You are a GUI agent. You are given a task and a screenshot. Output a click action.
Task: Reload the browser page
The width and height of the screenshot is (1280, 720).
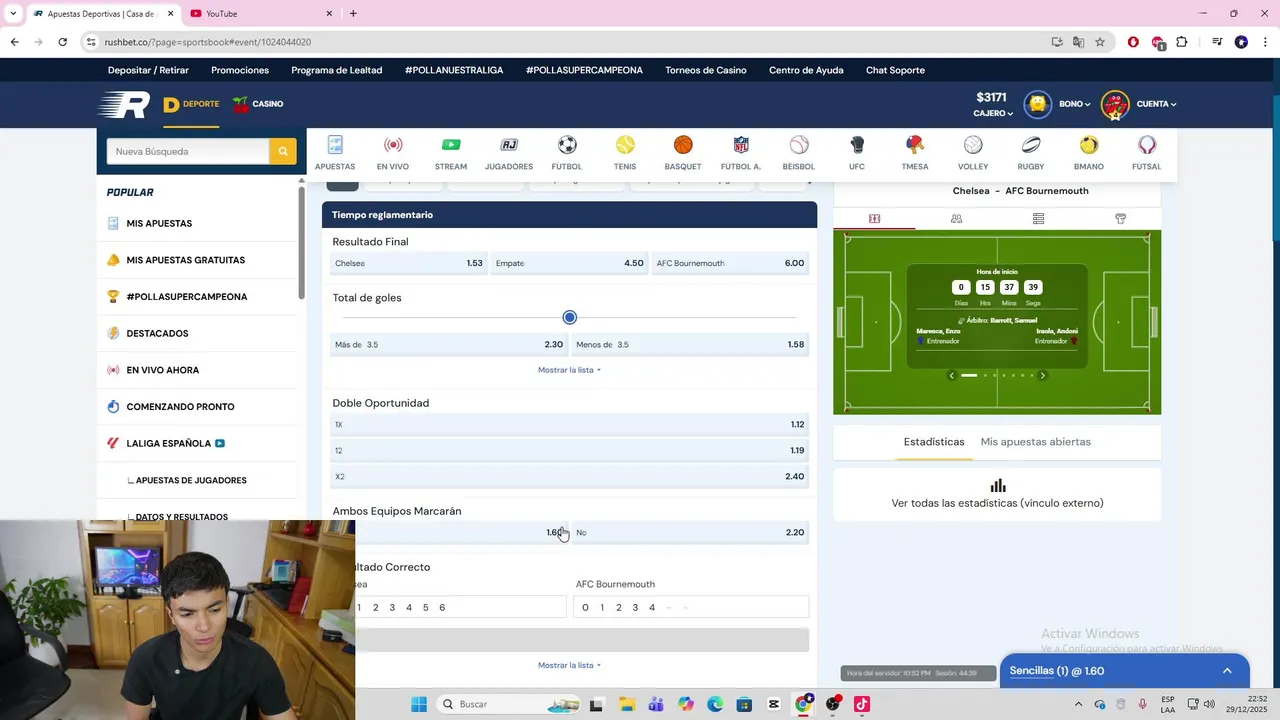click(x=62, y=42)
